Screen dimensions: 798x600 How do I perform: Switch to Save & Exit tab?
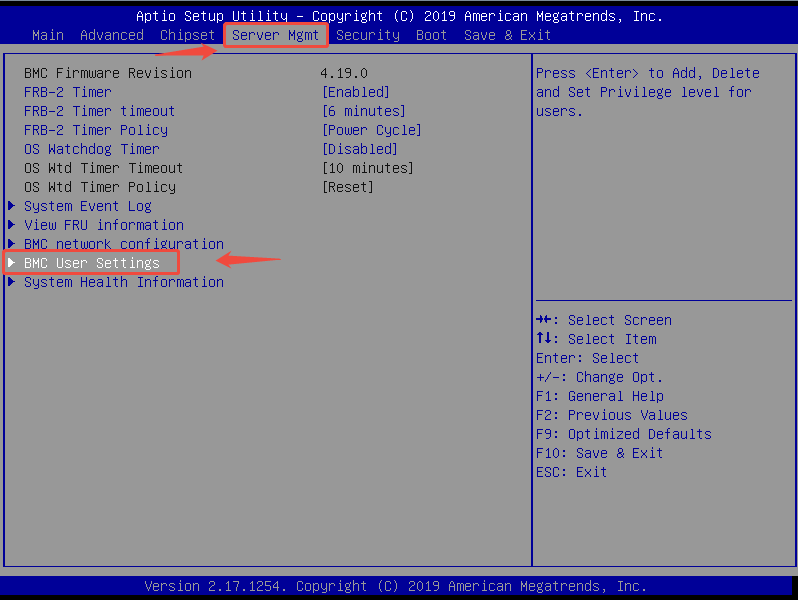click(507, 35)
